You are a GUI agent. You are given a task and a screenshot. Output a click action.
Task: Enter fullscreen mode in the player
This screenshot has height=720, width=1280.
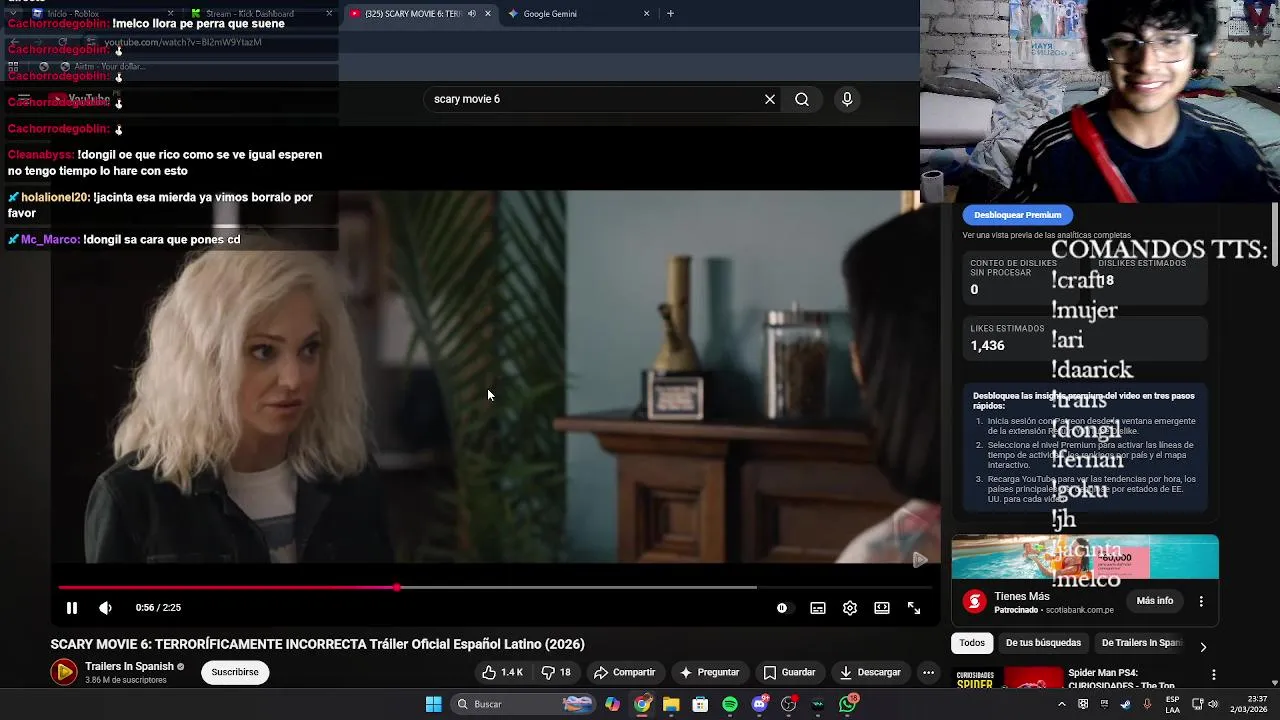click(914, 608)
